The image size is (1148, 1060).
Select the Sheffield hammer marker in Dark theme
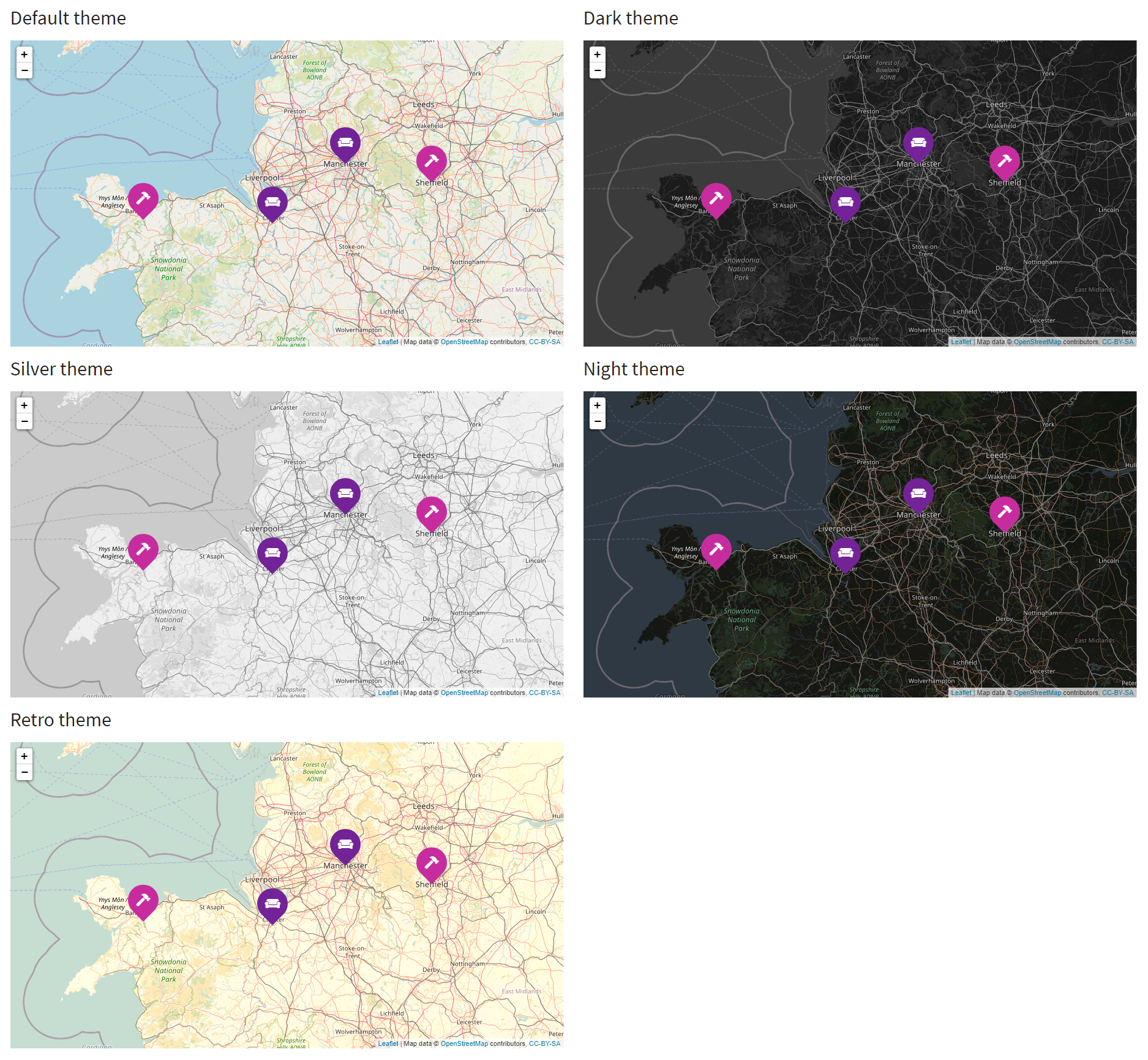1005,163
